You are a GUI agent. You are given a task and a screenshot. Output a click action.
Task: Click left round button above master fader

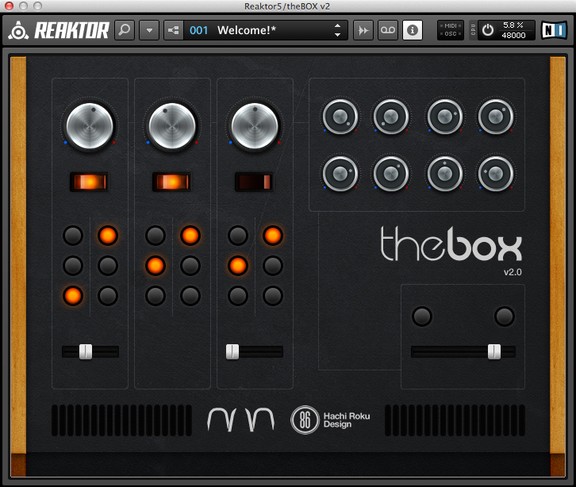coord(422,316)
